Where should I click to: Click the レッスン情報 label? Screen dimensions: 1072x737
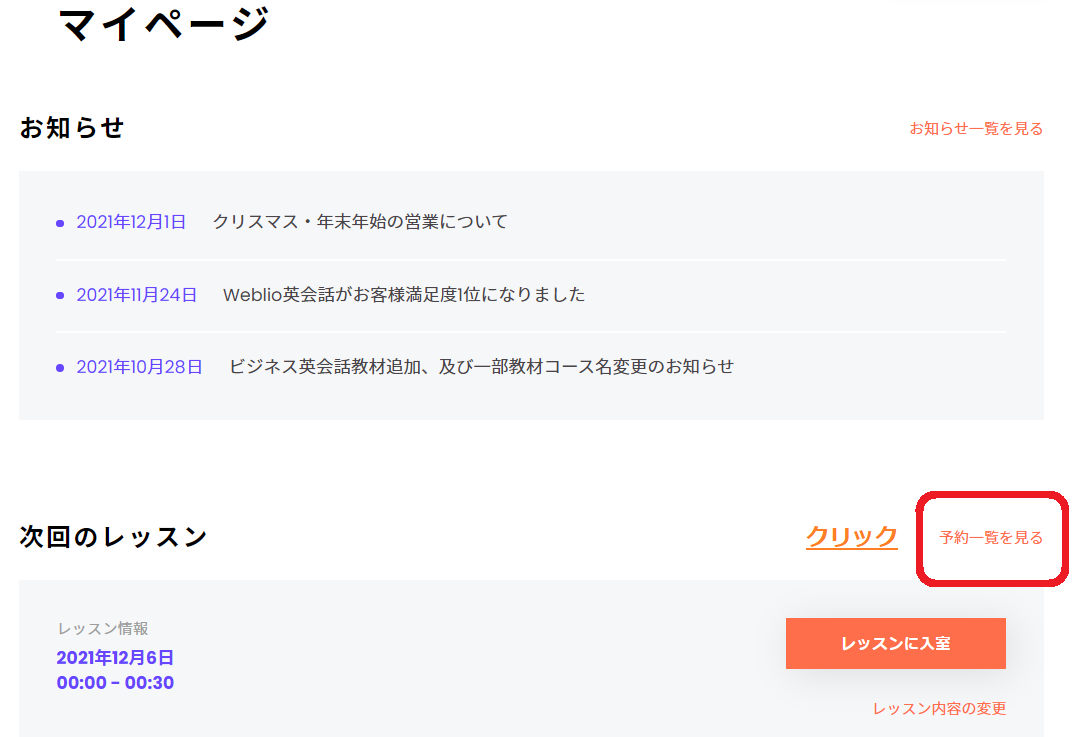[103, 629]
